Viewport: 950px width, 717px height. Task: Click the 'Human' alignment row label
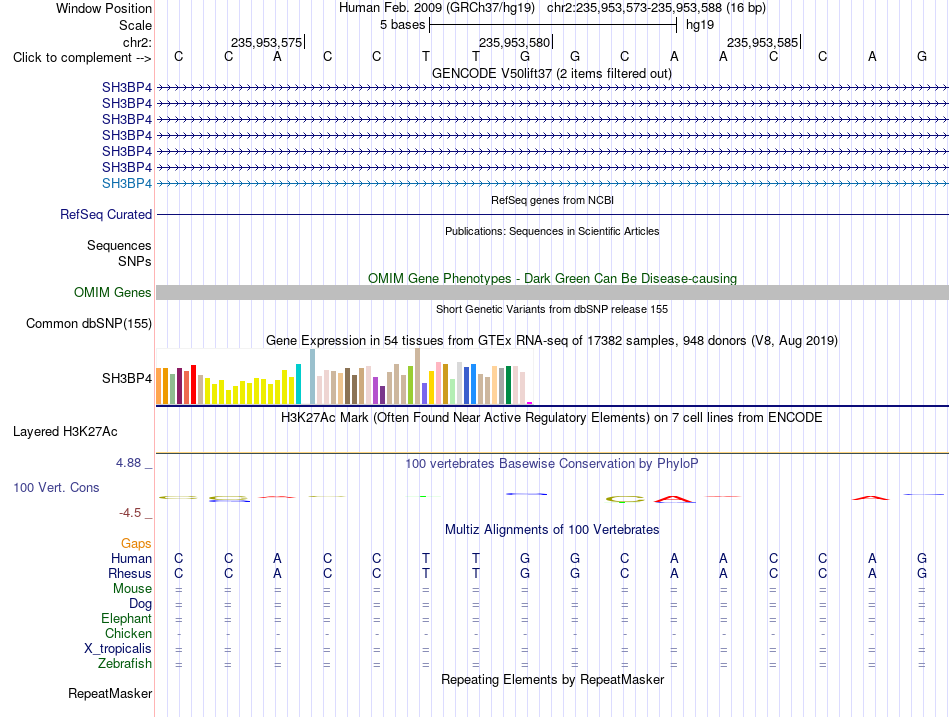(x=131, y=559)
